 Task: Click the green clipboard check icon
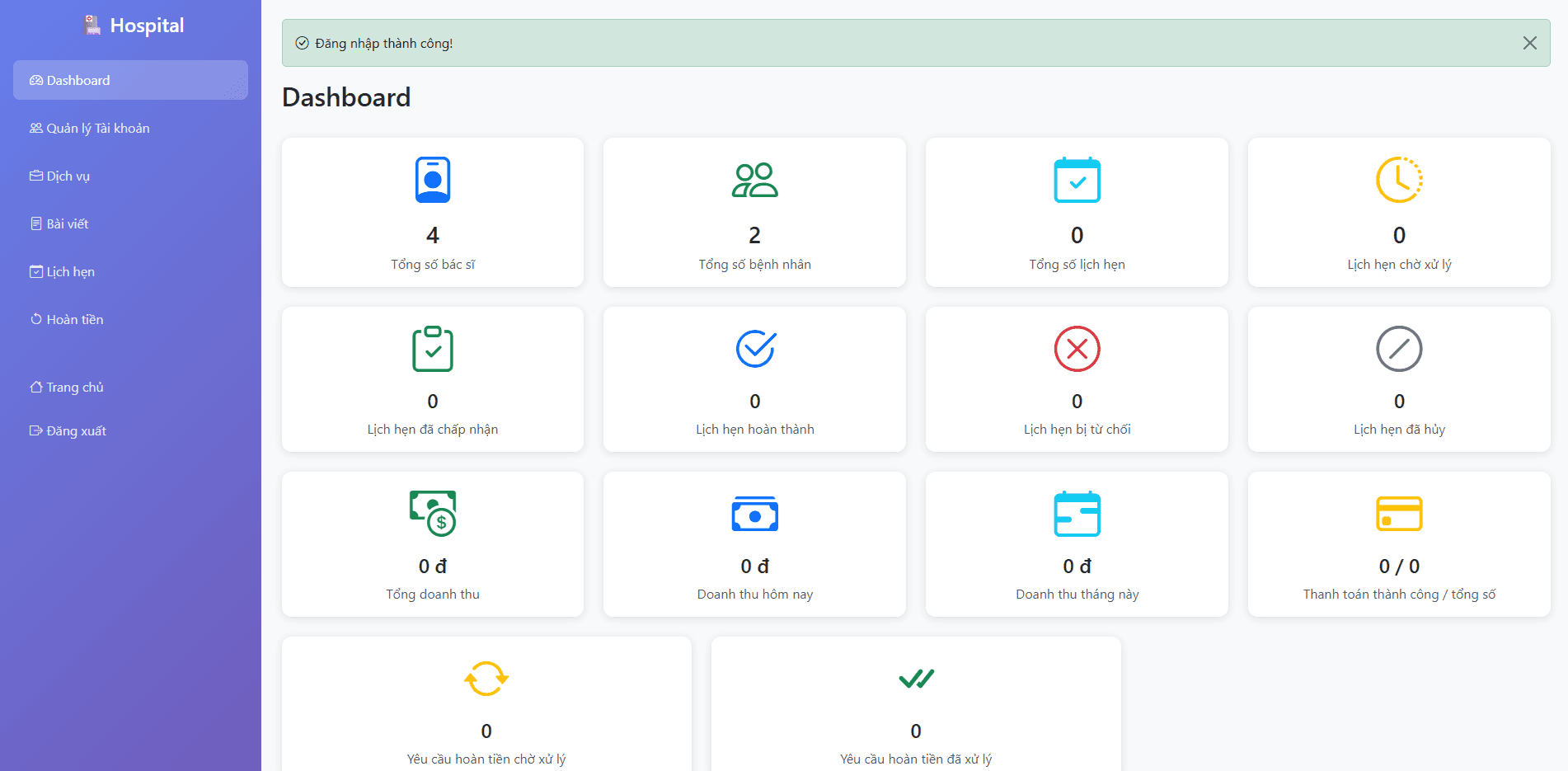click(433, 349)
